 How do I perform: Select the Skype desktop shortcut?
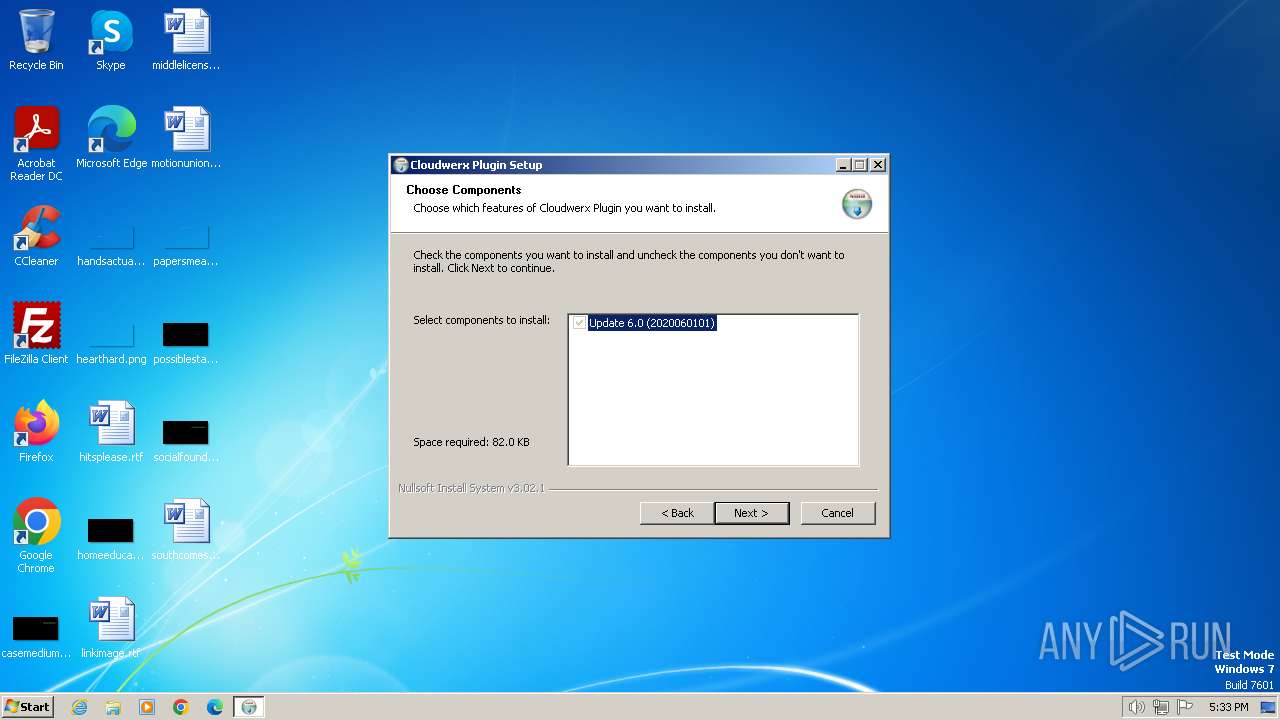(x=111, y=40)
